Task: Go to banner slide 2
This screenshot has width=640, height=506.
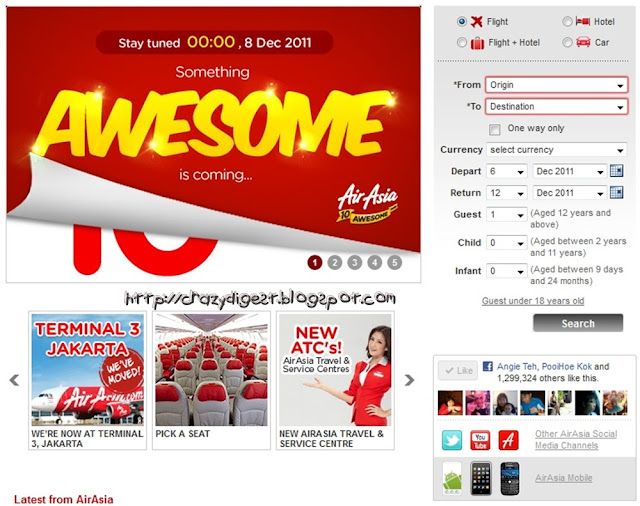Action: pyautogui.click(x=335, y=262)
